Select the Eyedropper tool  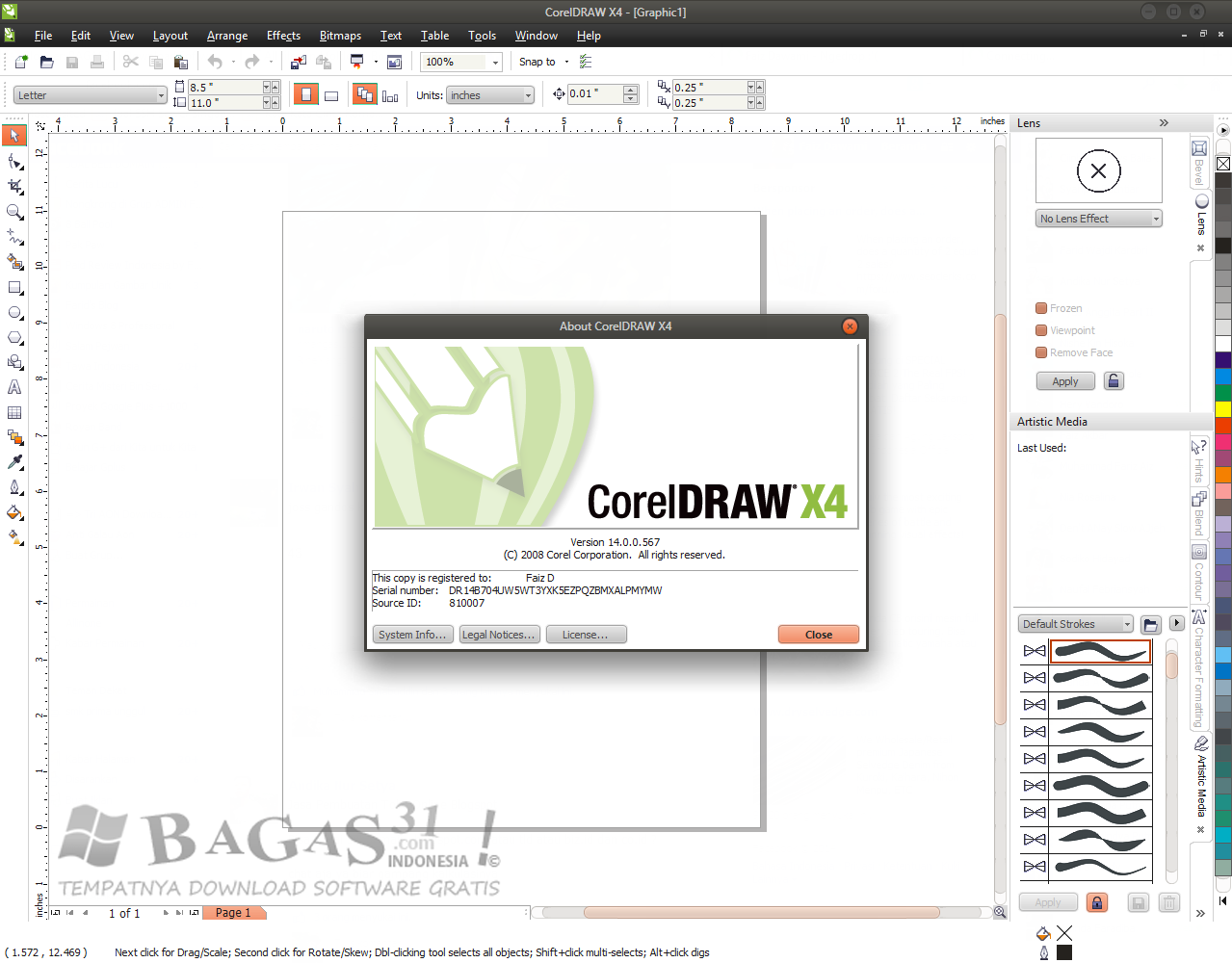point(14,462)
